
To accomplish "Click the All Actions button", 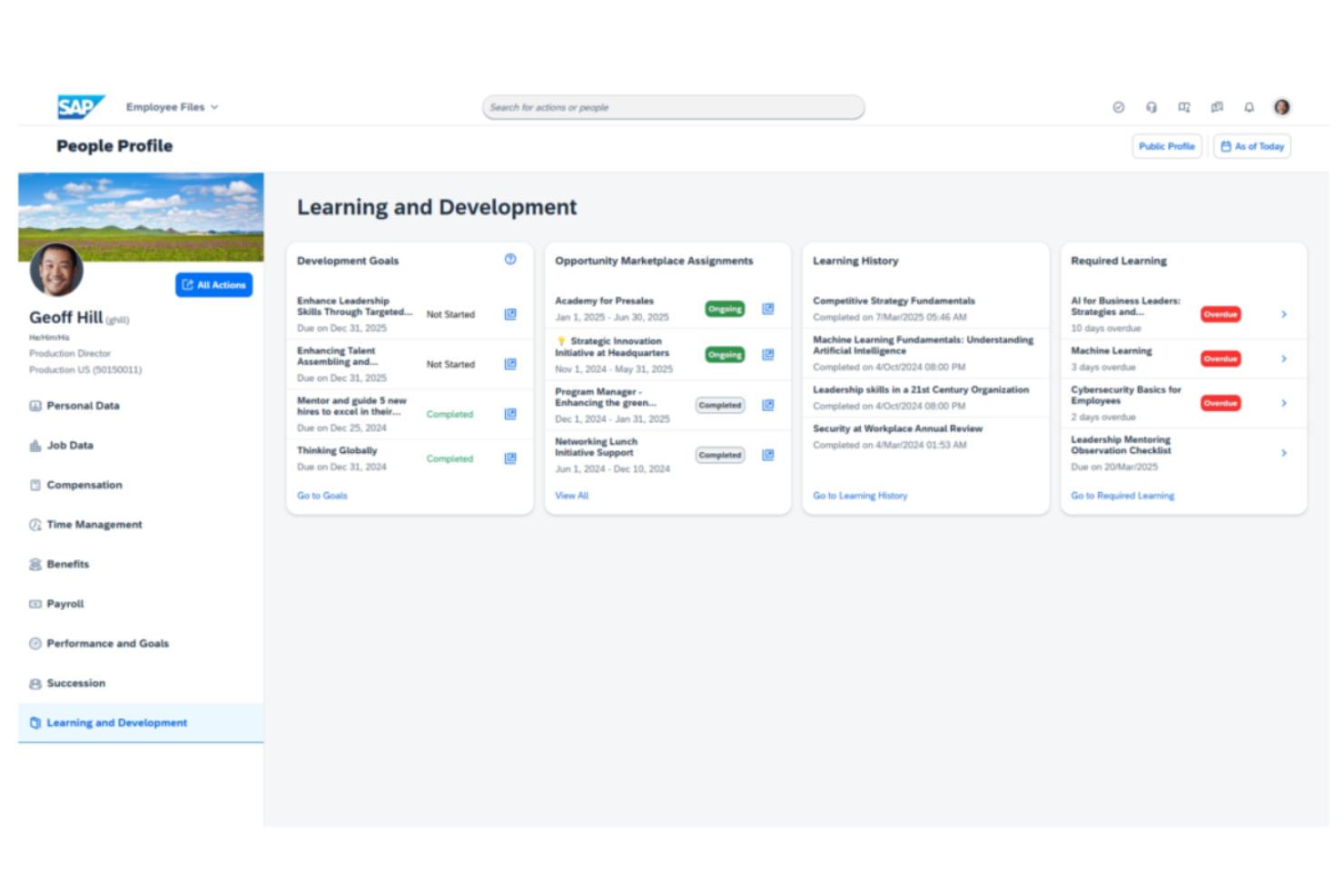I will pos(213,284).
